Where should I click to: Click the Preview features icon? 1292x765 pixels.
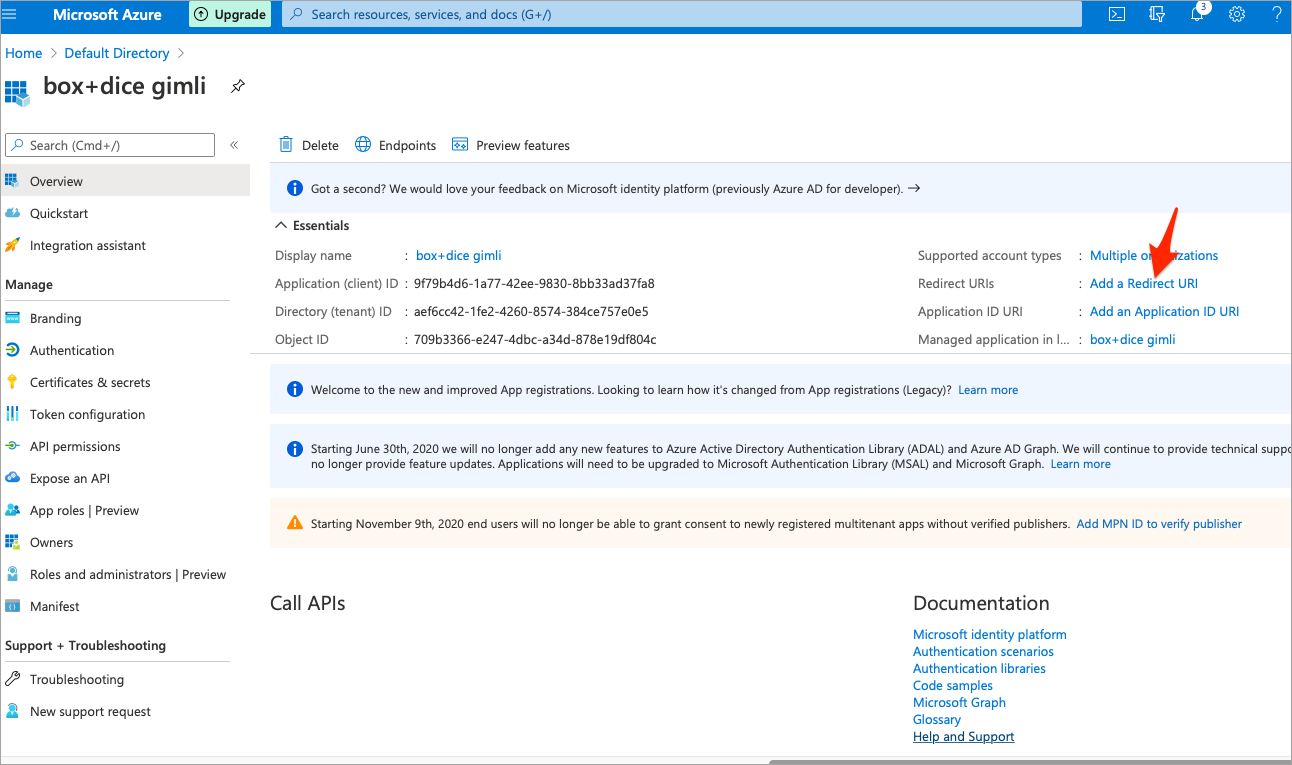pyautogui.click(x=460, y=145)
